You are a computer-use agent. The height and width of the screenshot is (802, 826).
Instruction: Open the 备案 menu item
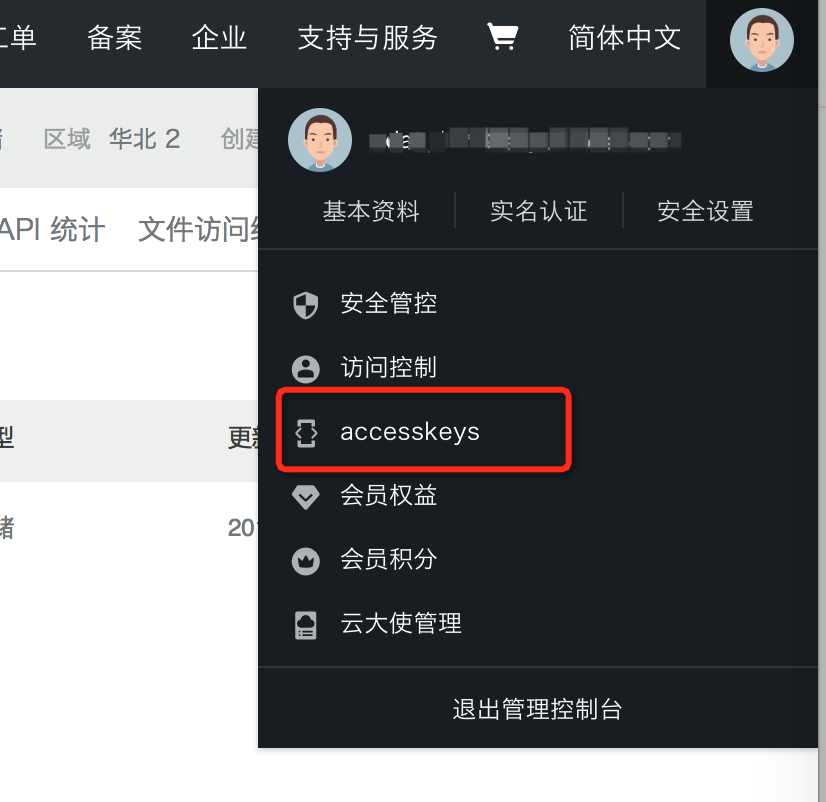coord(115,37)
